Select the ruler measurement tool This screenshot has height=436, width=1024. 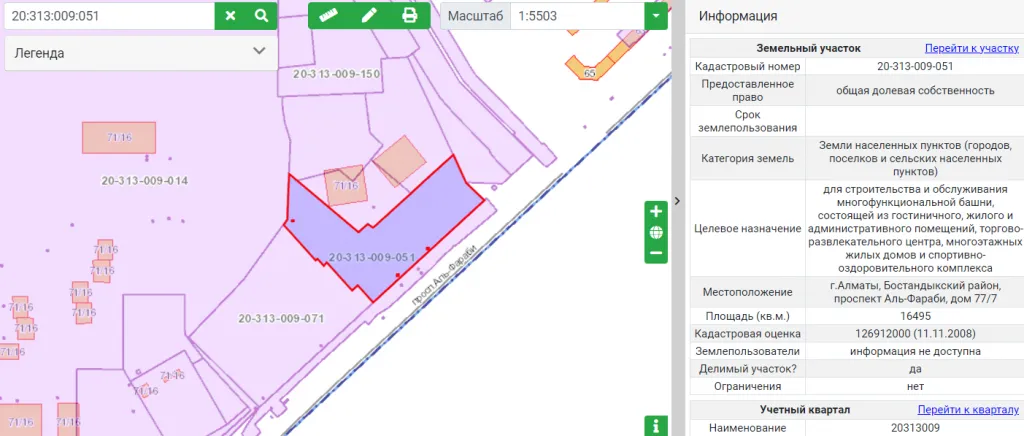[x=328, y=16]
